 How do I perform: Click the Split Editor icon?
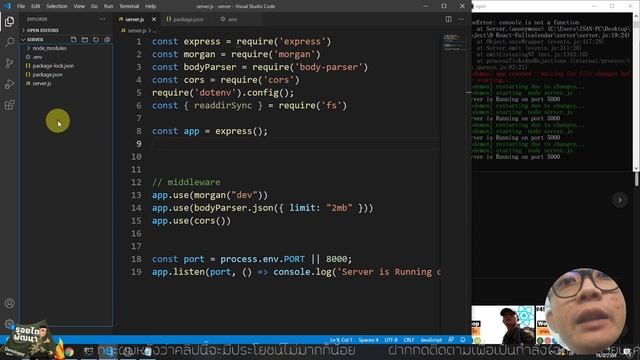(449, 19)
